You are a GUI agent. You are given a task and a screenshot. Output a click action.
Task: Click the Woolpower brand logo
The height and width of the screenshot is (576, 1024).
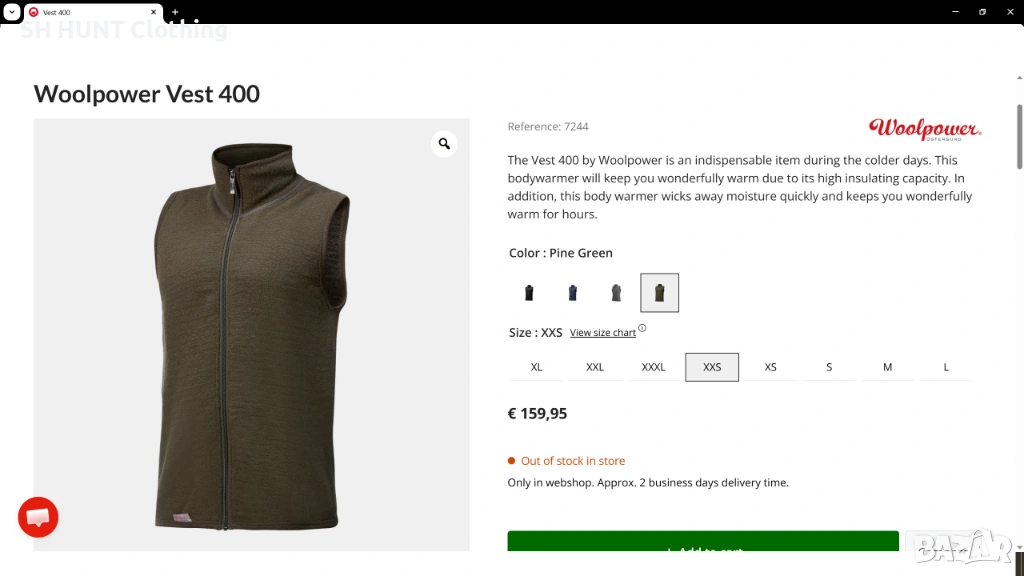925,129
